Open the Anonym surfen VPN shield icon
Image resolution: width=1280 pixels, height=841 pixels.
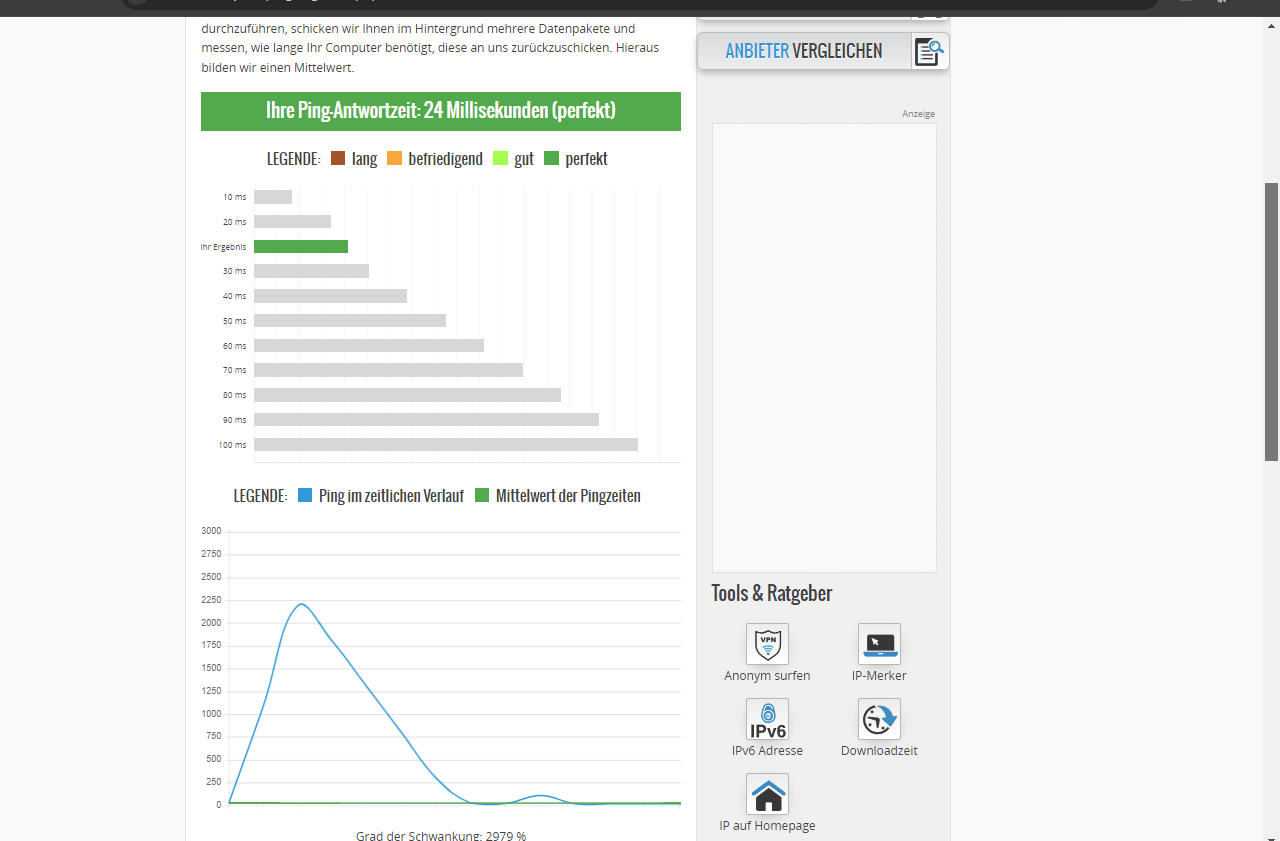click(767, 644)
